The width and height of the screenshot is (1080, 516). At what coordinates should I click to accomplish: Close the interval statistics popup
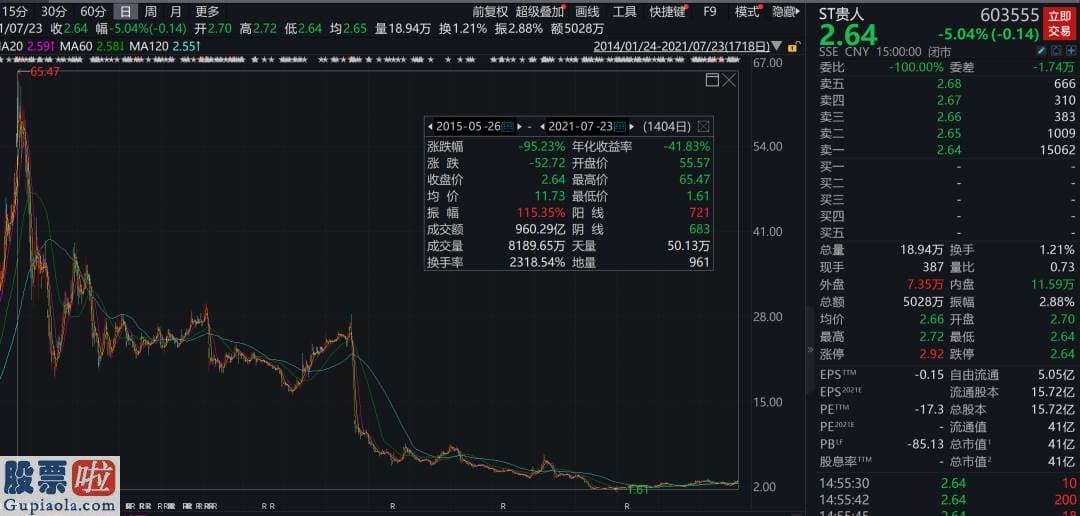pos(703,127)
